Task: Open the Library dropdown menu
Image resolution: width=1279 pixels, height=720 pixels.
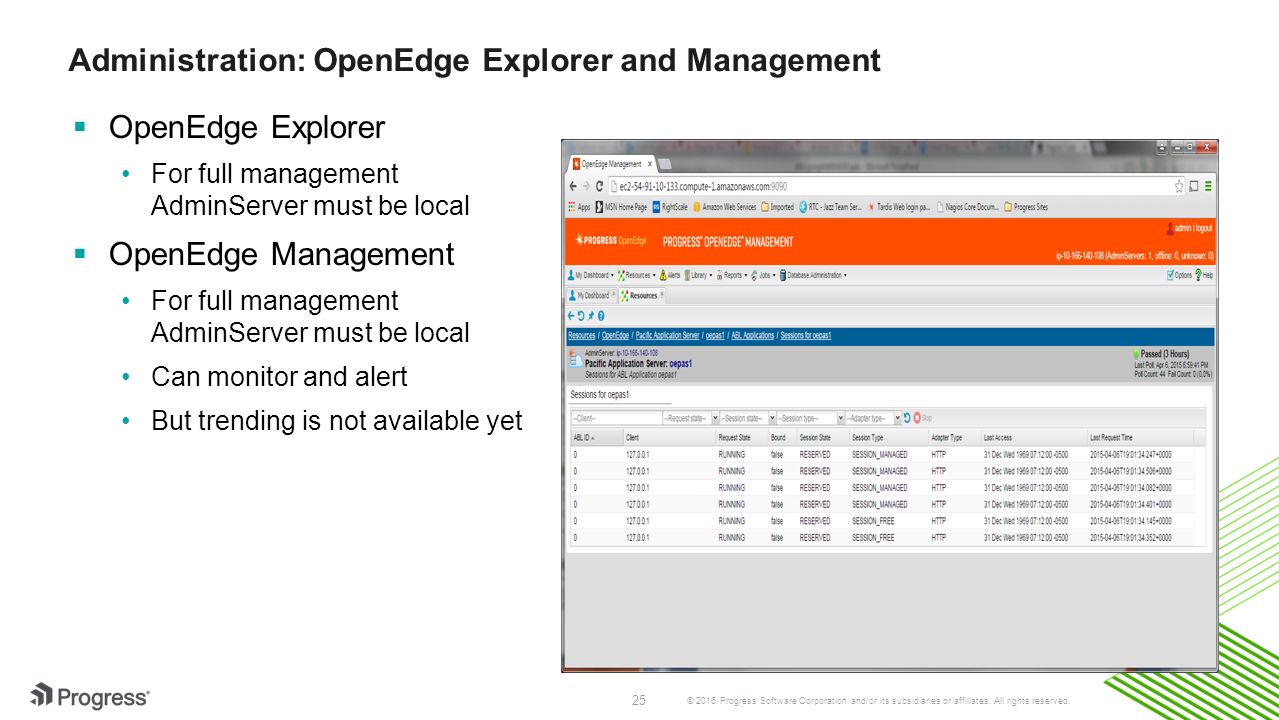Action: point(698,275)
